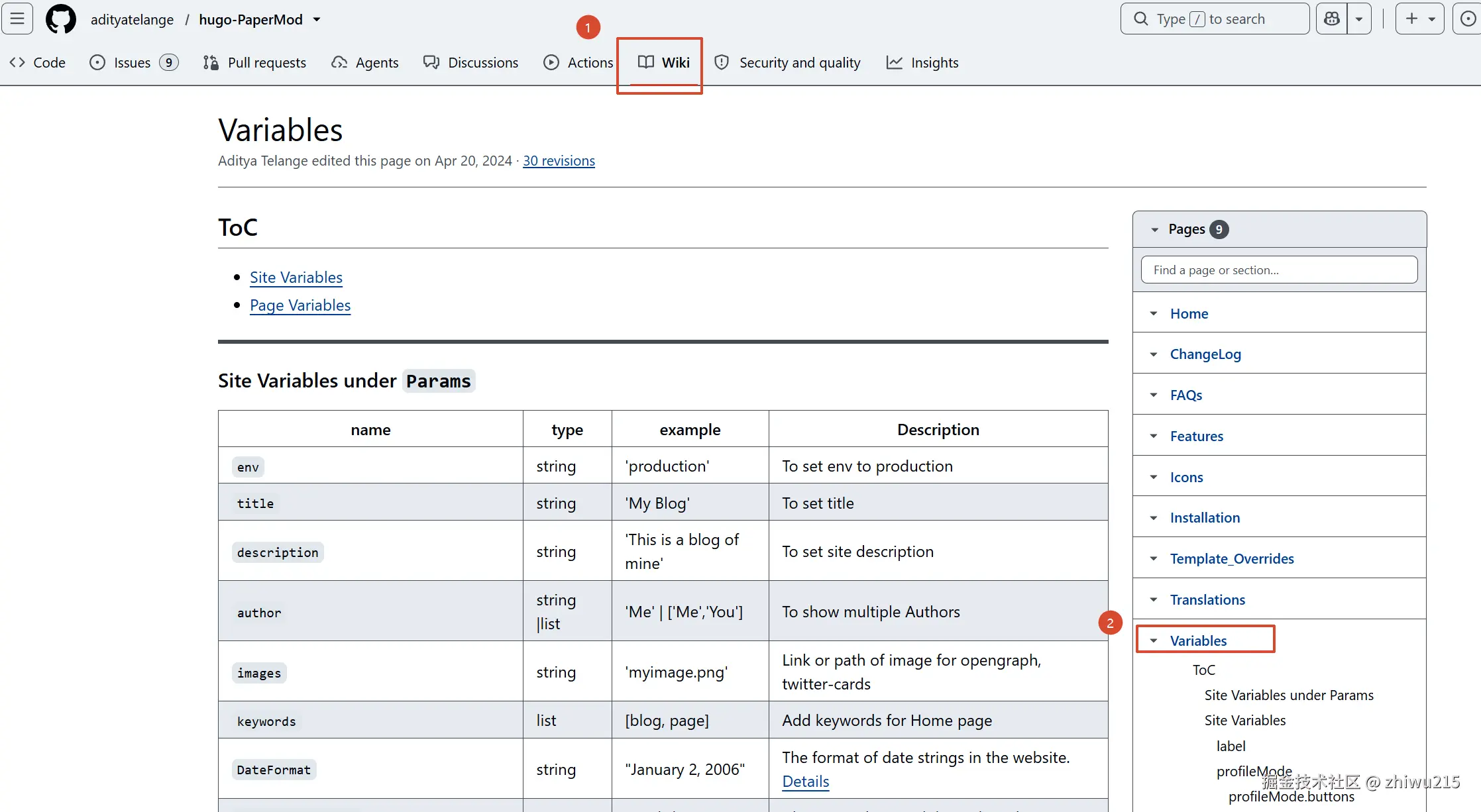1481x812 pixels.
Task: Switch to the Actions tab
Action: (x=578, y=62)
